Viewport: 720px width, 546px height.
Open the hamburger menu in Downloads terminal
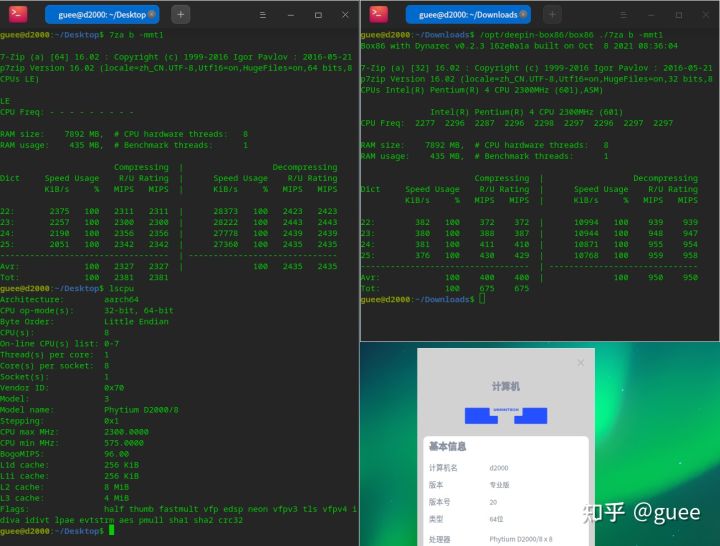click(x=623, y=15)
